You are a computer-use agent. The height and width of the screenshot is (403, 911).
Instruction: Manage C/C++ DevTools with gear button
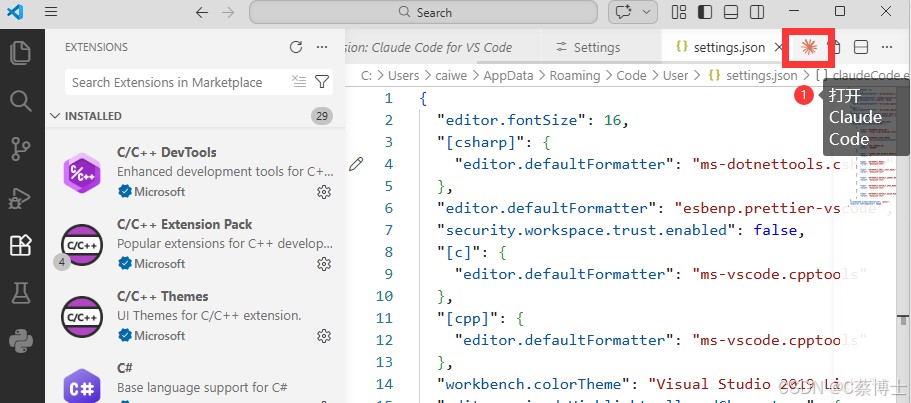pos(324,192)
